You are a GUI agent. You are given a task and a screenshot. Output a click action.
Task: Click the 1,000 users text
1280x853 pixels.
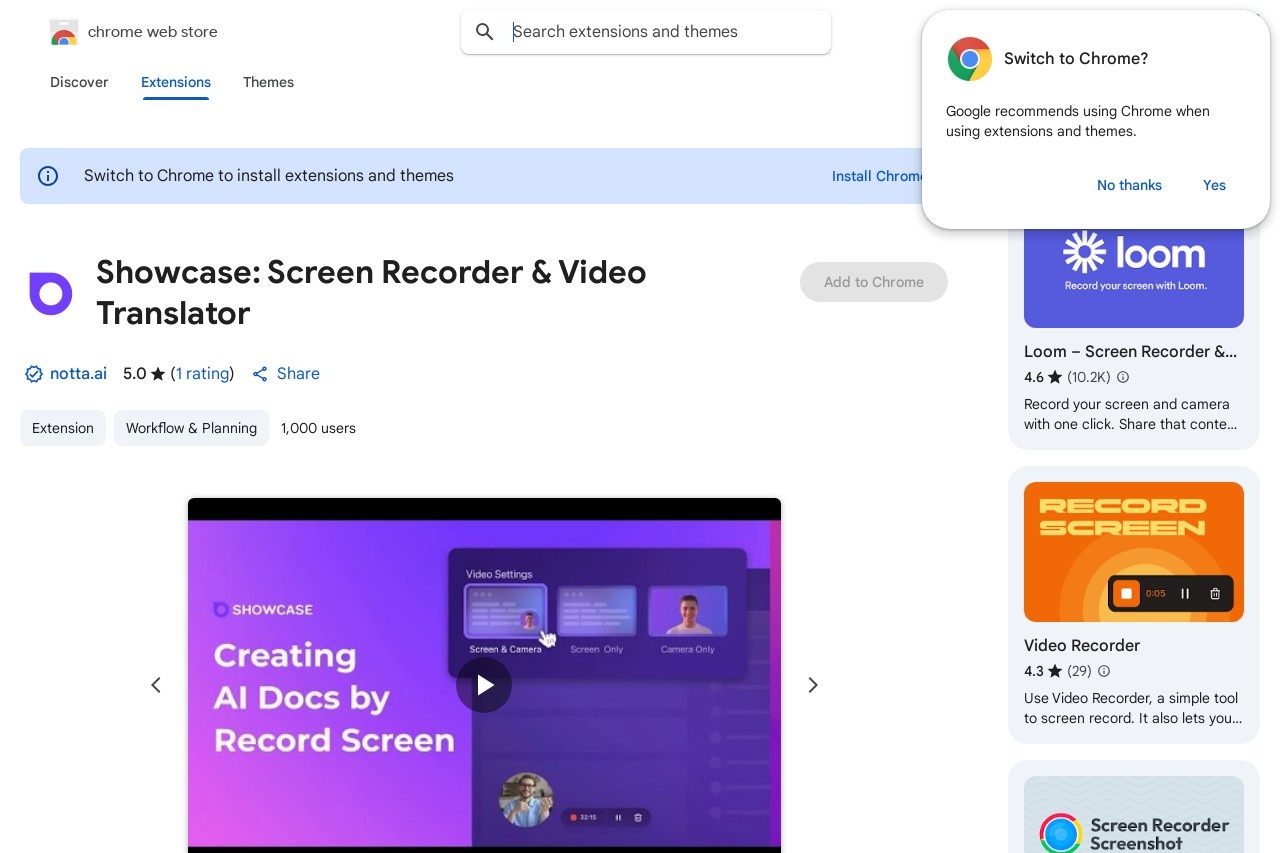(x=318, y=428)
